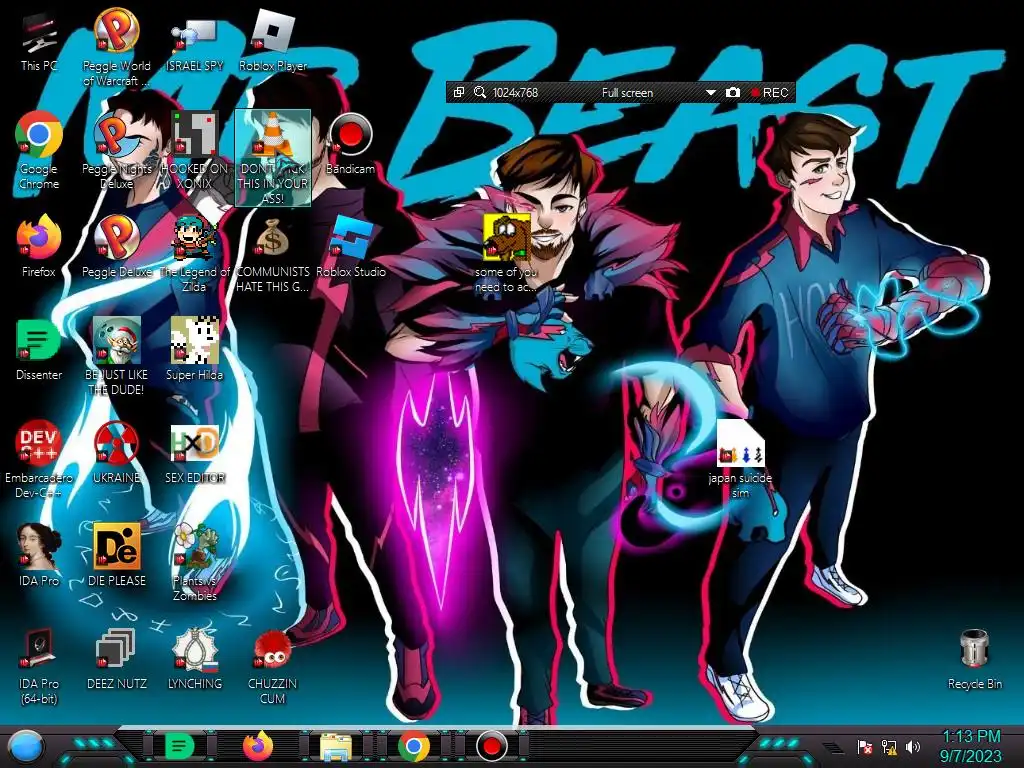The image size is (1024, 768).
Task: Launch Peggle World of Warcraft shortcut
Action: tap(116, 47)
